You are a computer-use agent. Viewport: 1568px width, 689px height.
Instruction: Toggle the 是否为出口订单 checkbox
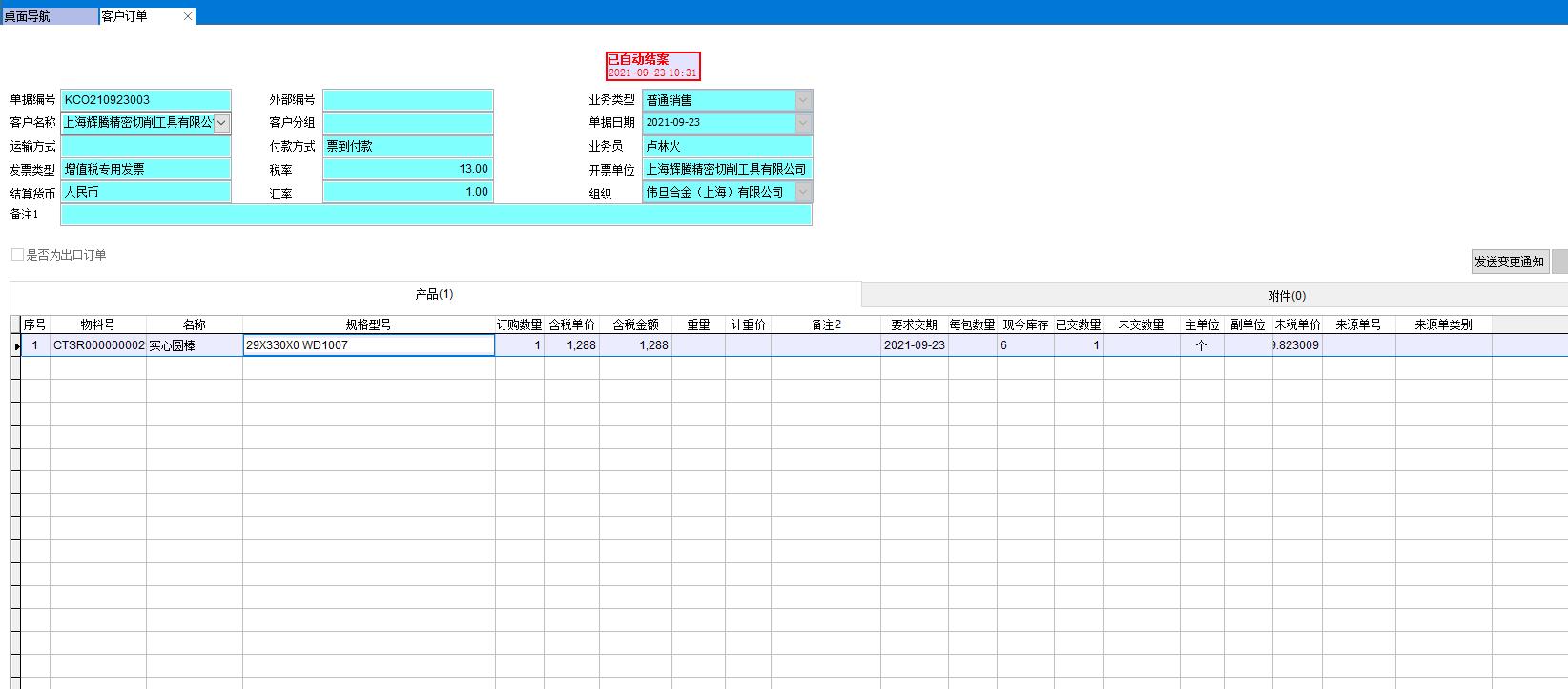tap(17, 255)
